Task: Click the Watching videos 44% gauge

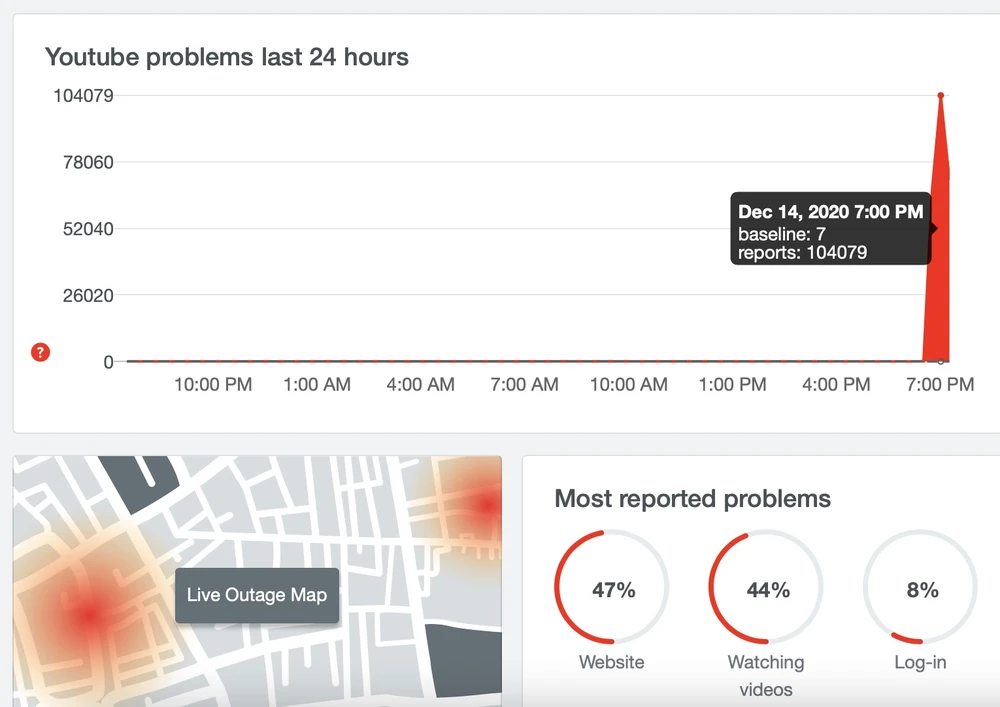Action: pyautogui.click(x=766, y=587)
